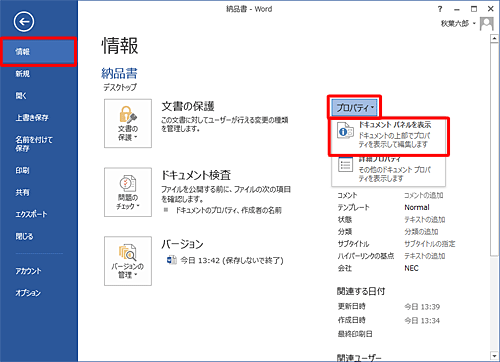Click the back arrow circle icon

click(24, 22)
